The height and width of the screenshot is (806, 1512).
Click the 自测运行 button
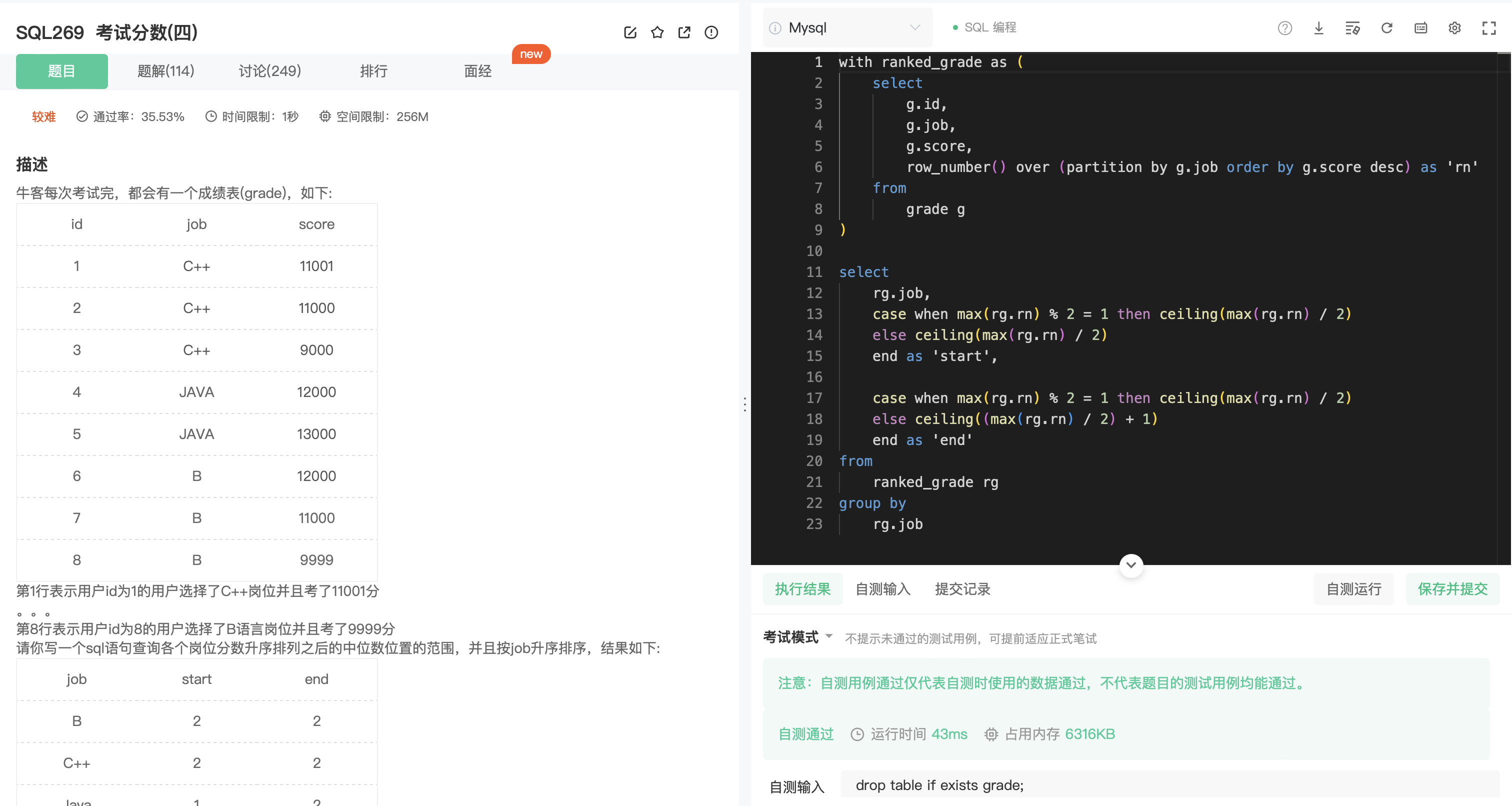[1353, 589]
